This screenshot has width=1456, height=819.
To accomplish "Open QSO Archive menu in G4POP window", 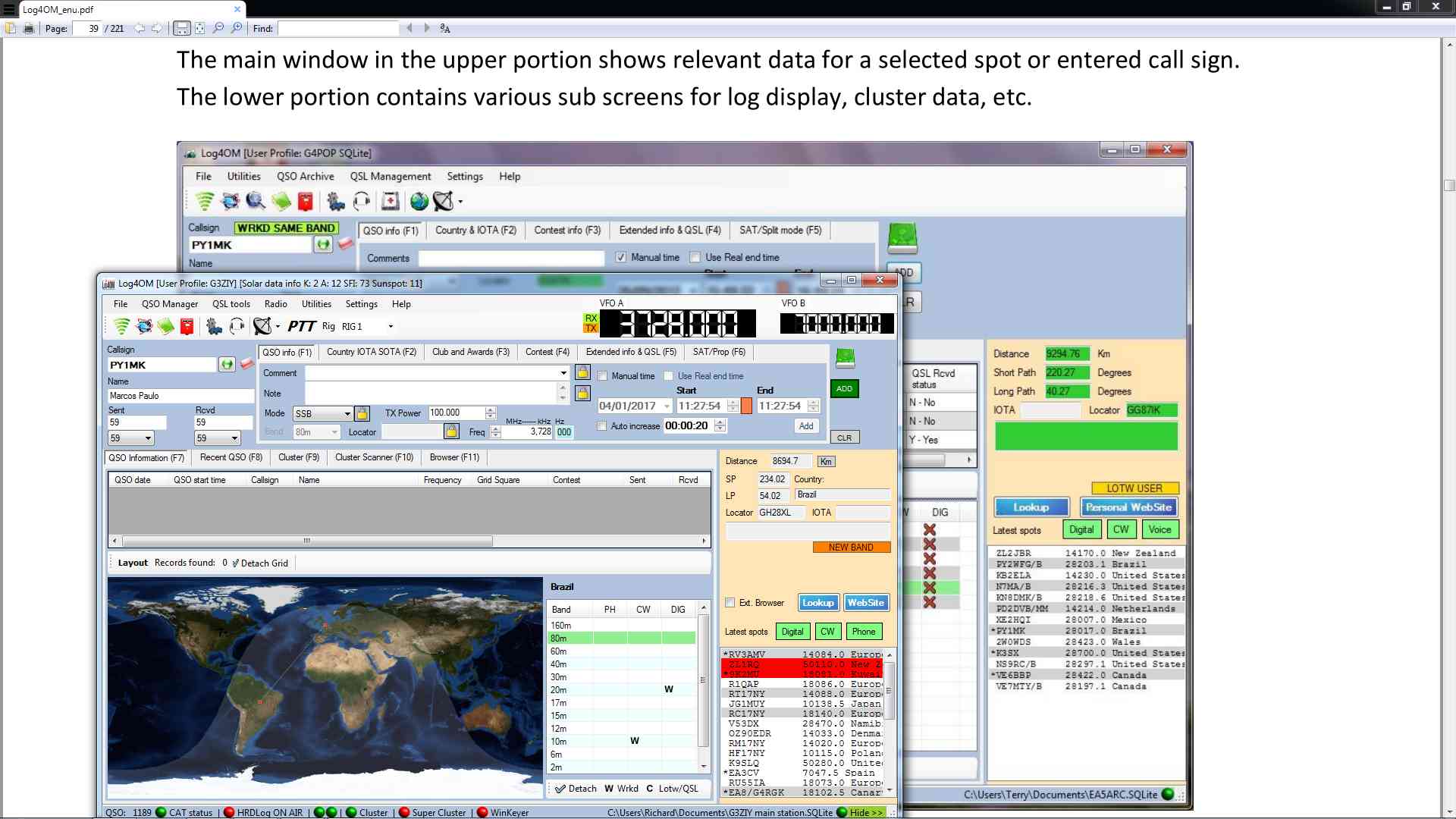I will 306,177.
